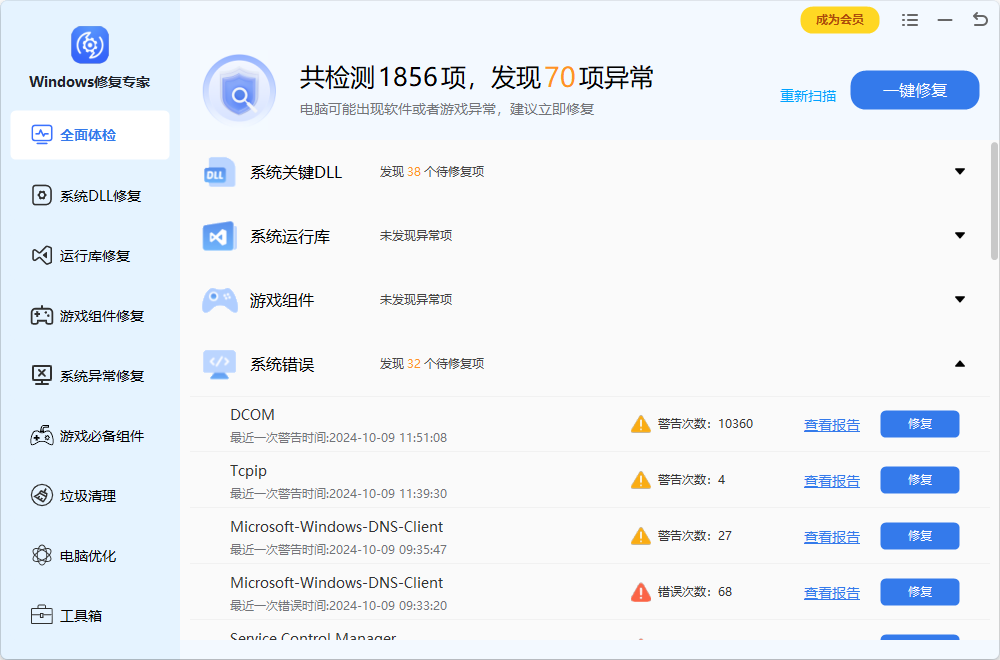The image size is (1000, 660).
Task: Expand the 系统运行库 section arrow
Action: click(x=959, y=236)
